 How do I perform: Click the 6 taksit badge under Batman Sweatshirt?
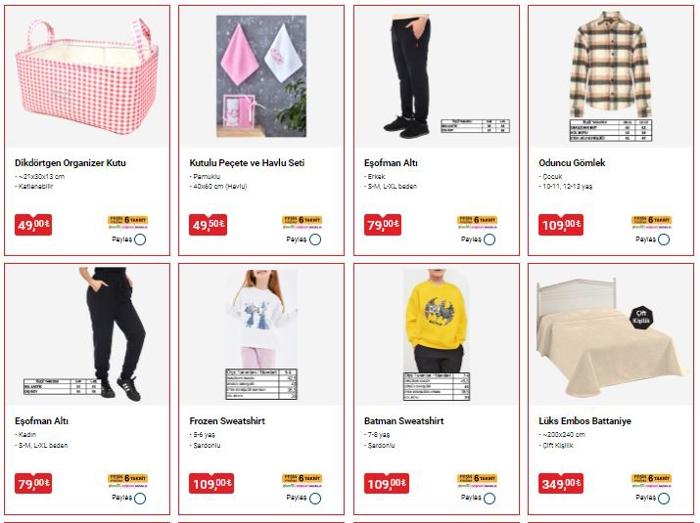coord(477,480)
